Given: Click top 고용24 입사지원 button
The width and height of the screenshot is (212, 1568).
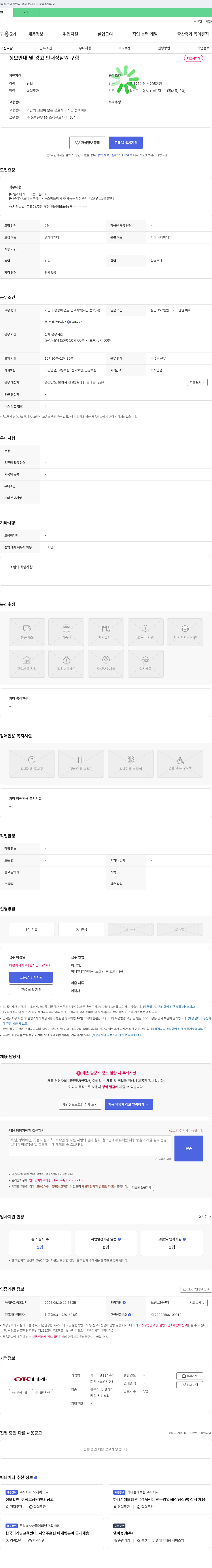Looking at the screenshot, I should (126, 143).
